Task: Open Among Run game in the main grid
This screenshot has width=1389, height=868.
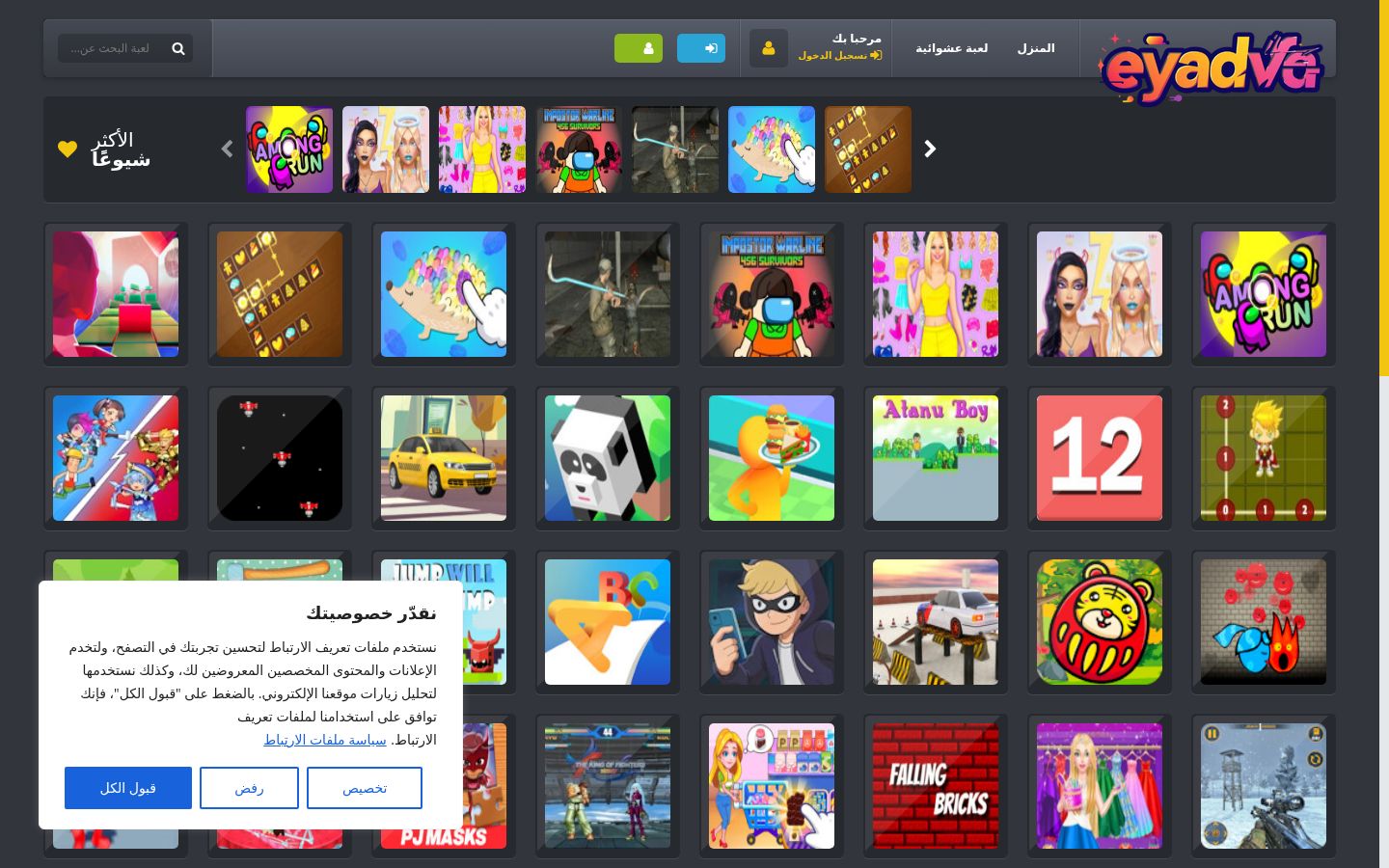Action: coord(1264,294)
